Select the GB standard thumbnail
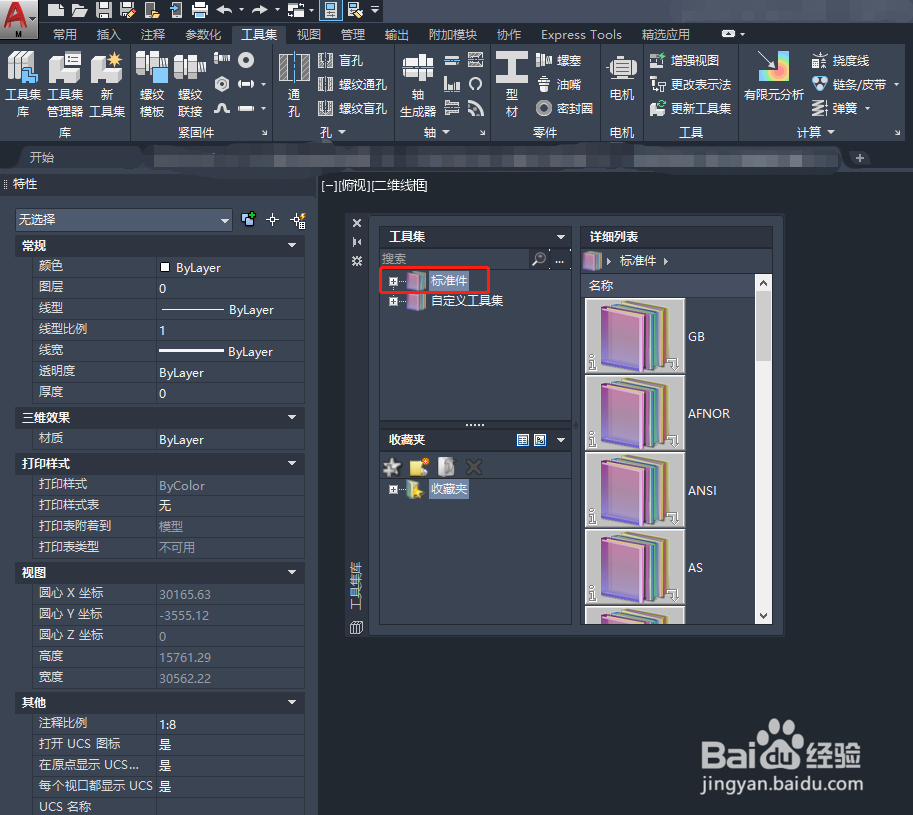This screenshot has width=913, height=815. coord(635,336)
